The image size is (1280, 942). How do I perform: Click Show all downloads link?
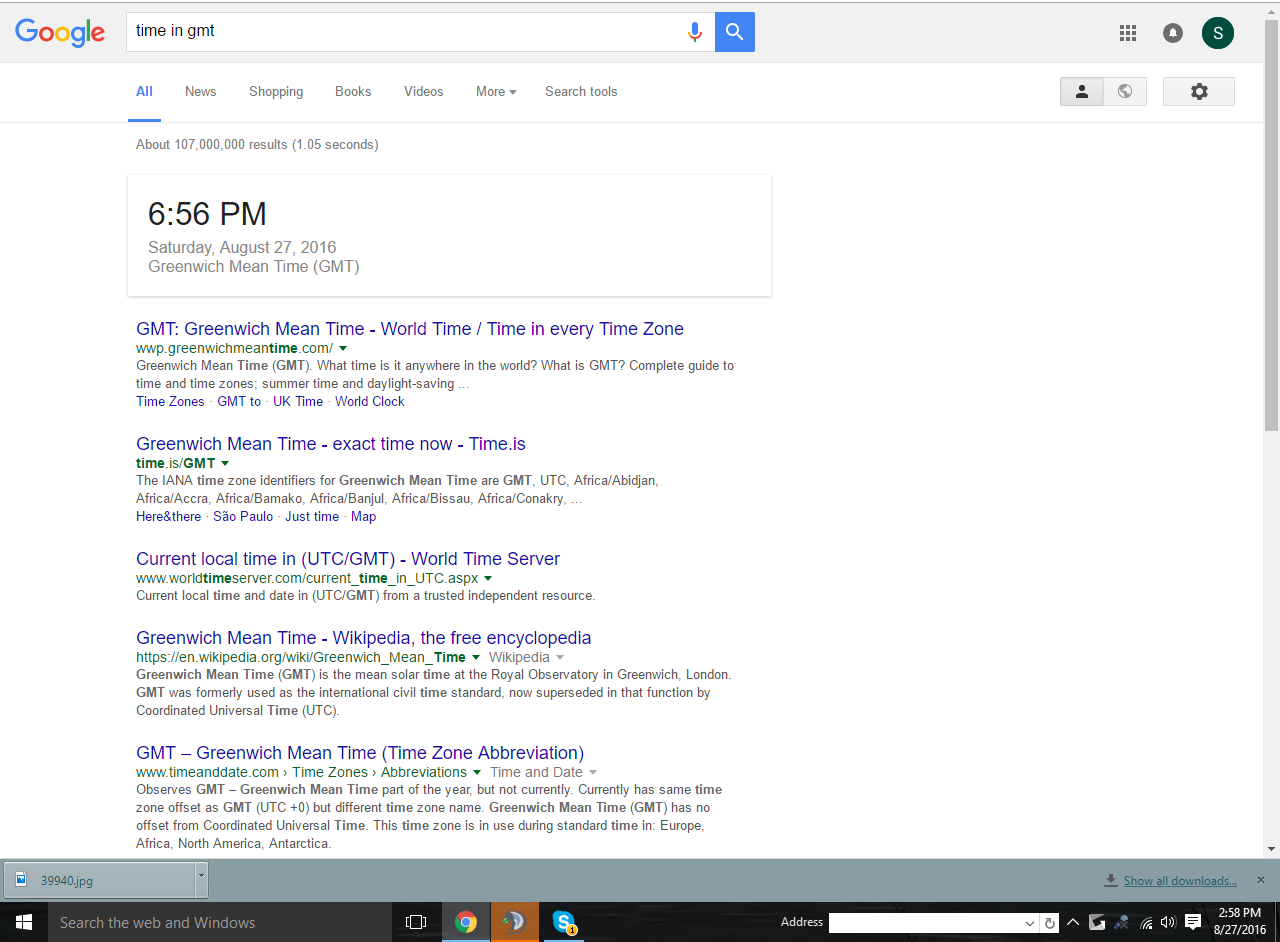(1180, 881)
